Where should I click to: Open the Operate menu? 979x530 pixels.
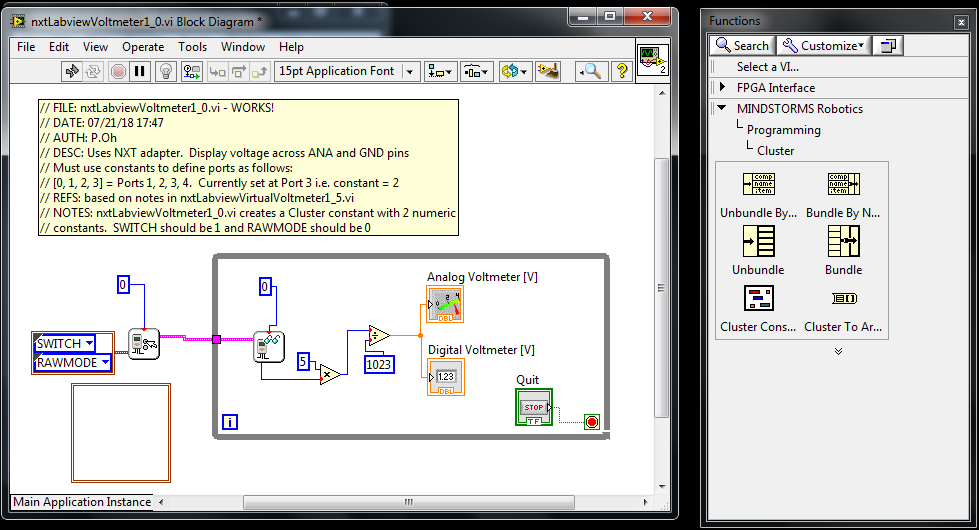[x=143, y=47]
